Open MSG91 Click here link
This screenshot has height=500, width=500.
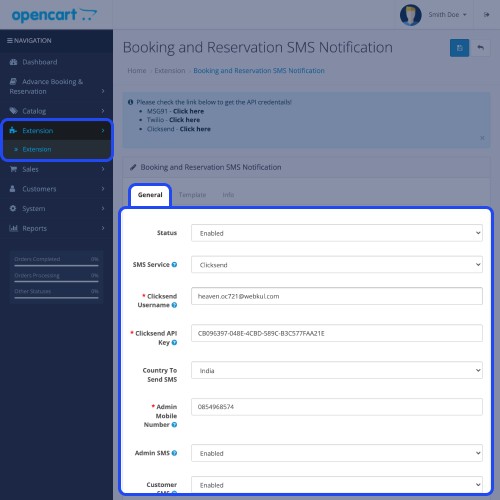pyautogui.click(x=188, y=111)
